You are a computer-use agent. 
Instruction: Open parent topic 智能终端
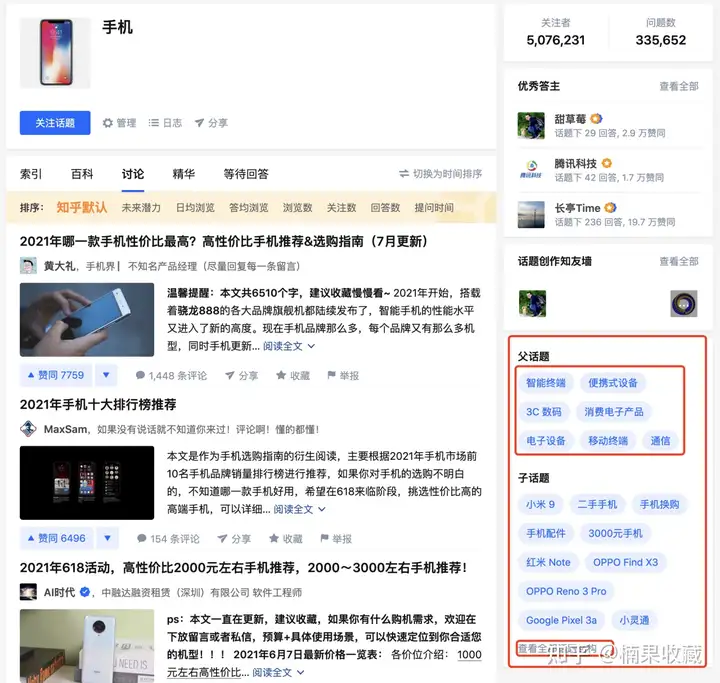(546, 383)
